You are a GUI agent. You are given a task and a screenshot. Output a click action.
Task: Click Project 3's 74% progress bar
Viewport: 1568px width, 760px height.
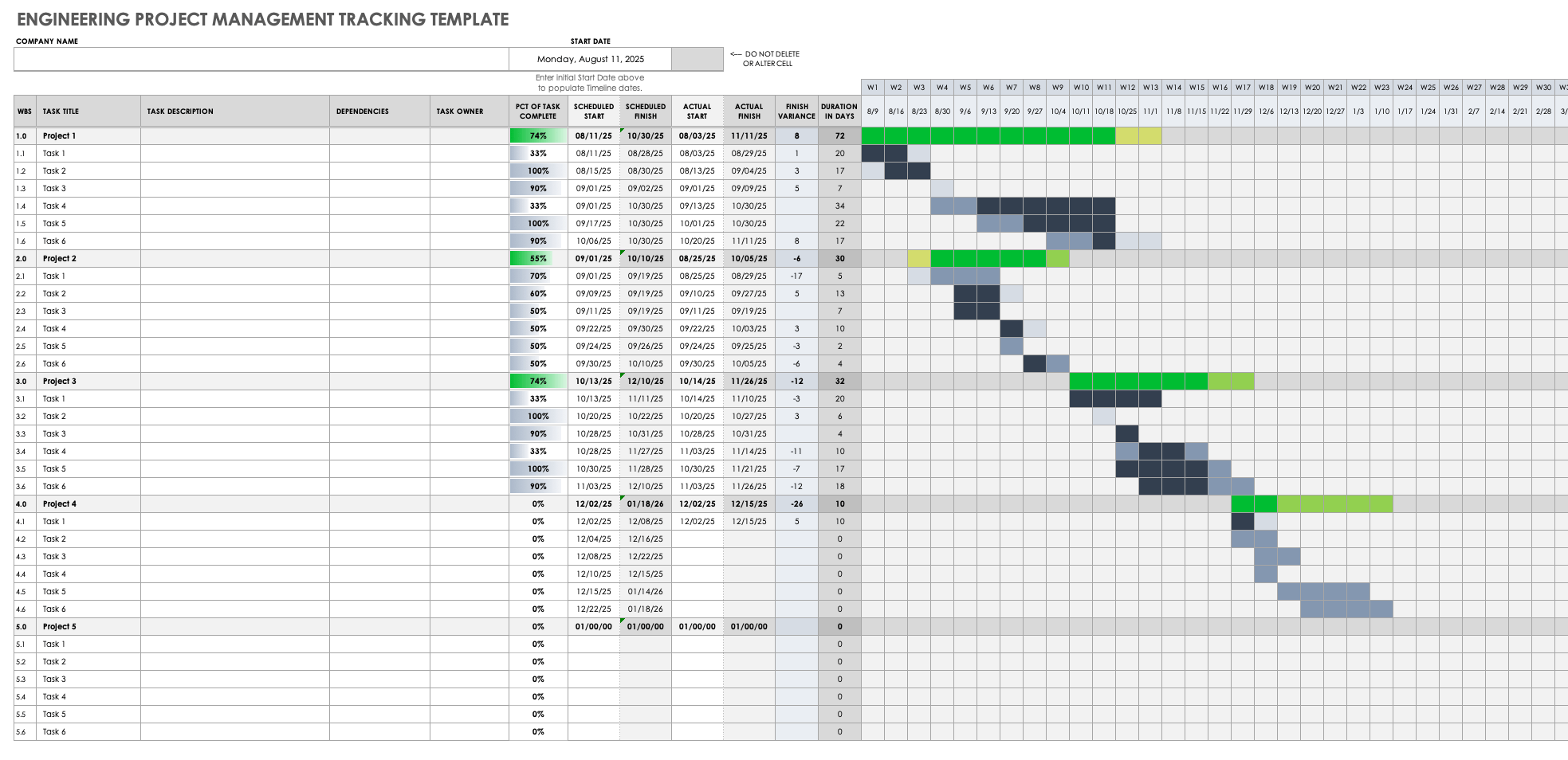tap(538, 381)
